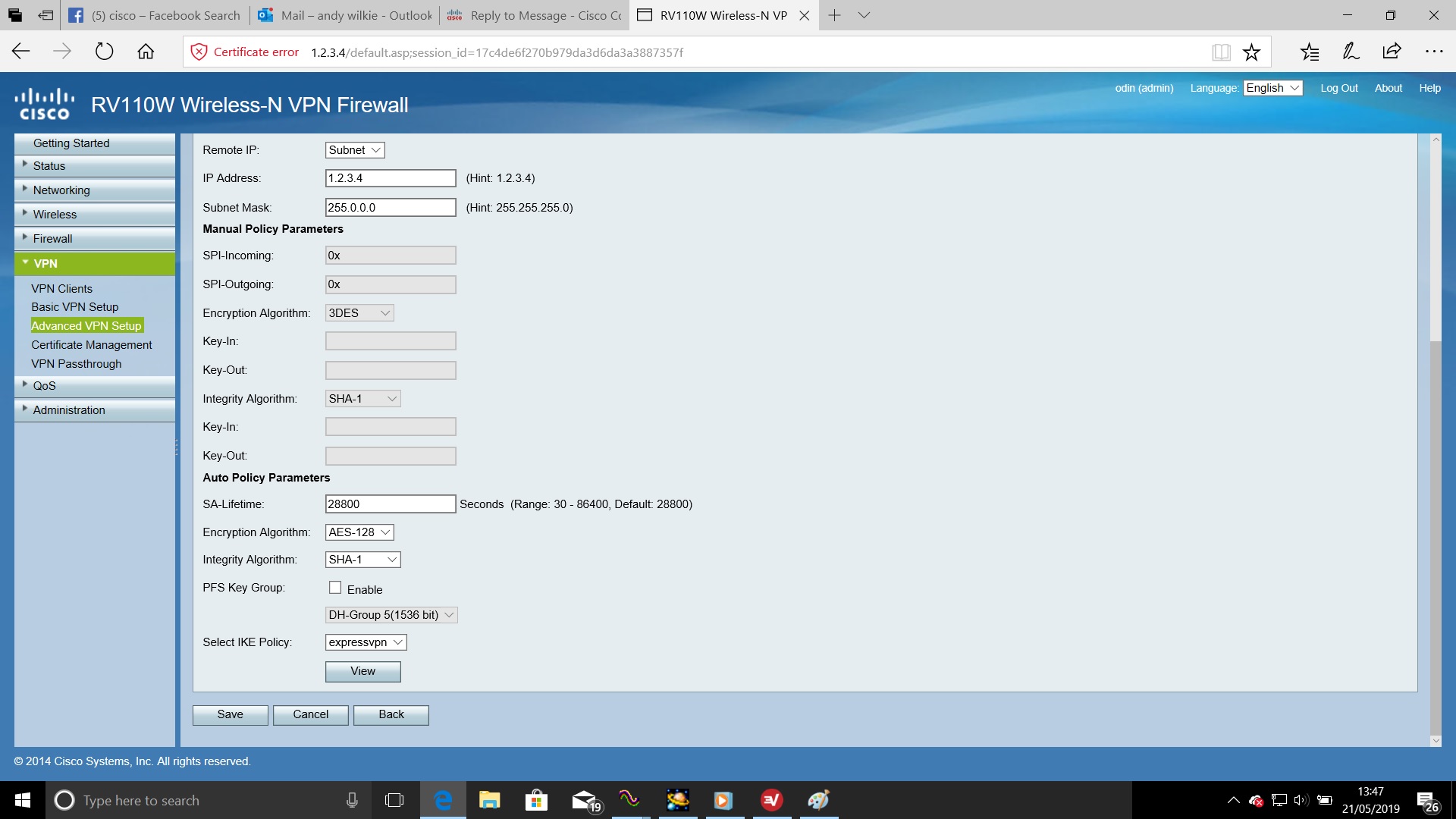Collapse the VPN sidebar section

click(x=95, y=264)
